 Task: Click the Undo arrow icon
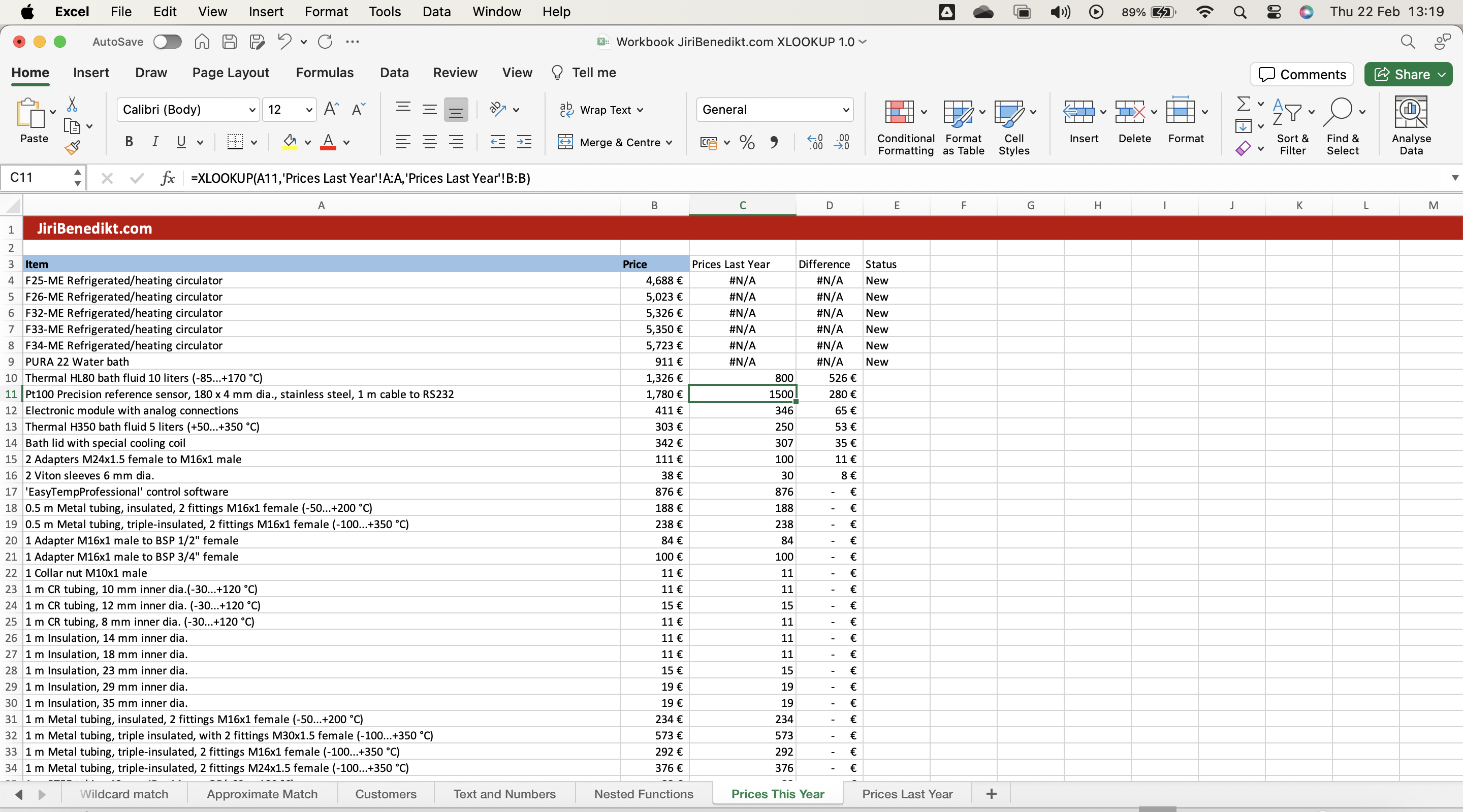click(x=284, y=42)
